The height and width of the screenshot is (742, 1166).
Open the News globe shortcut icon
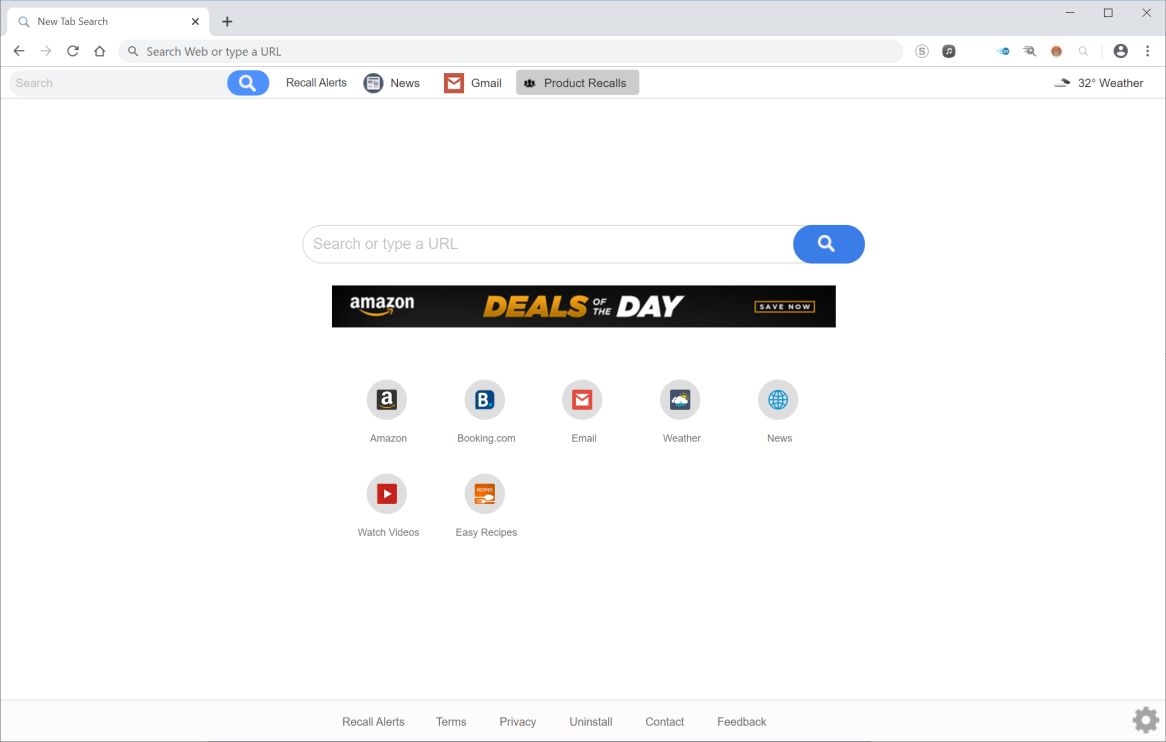pyautogui.click(x=778, y=400)
